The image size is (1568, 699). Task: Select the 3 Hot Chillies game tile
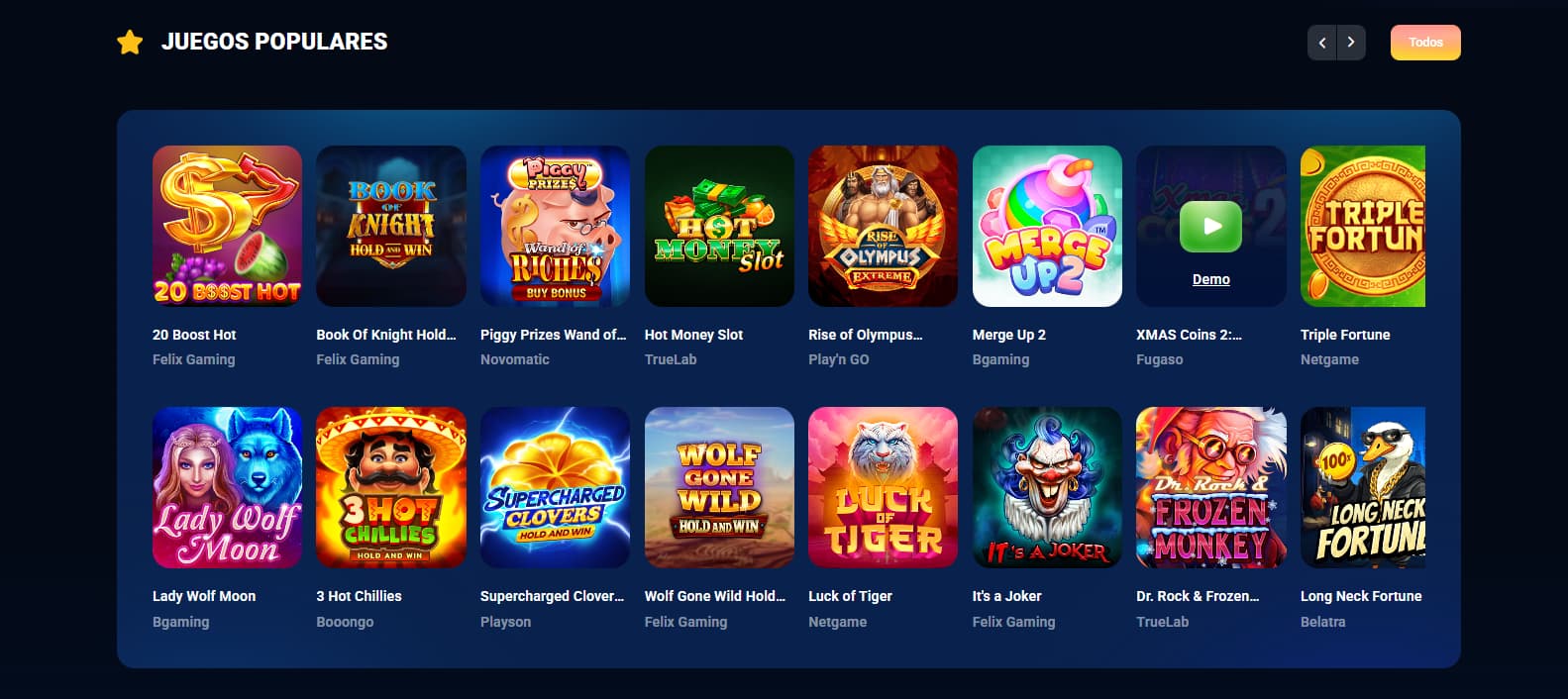point(391,487)
